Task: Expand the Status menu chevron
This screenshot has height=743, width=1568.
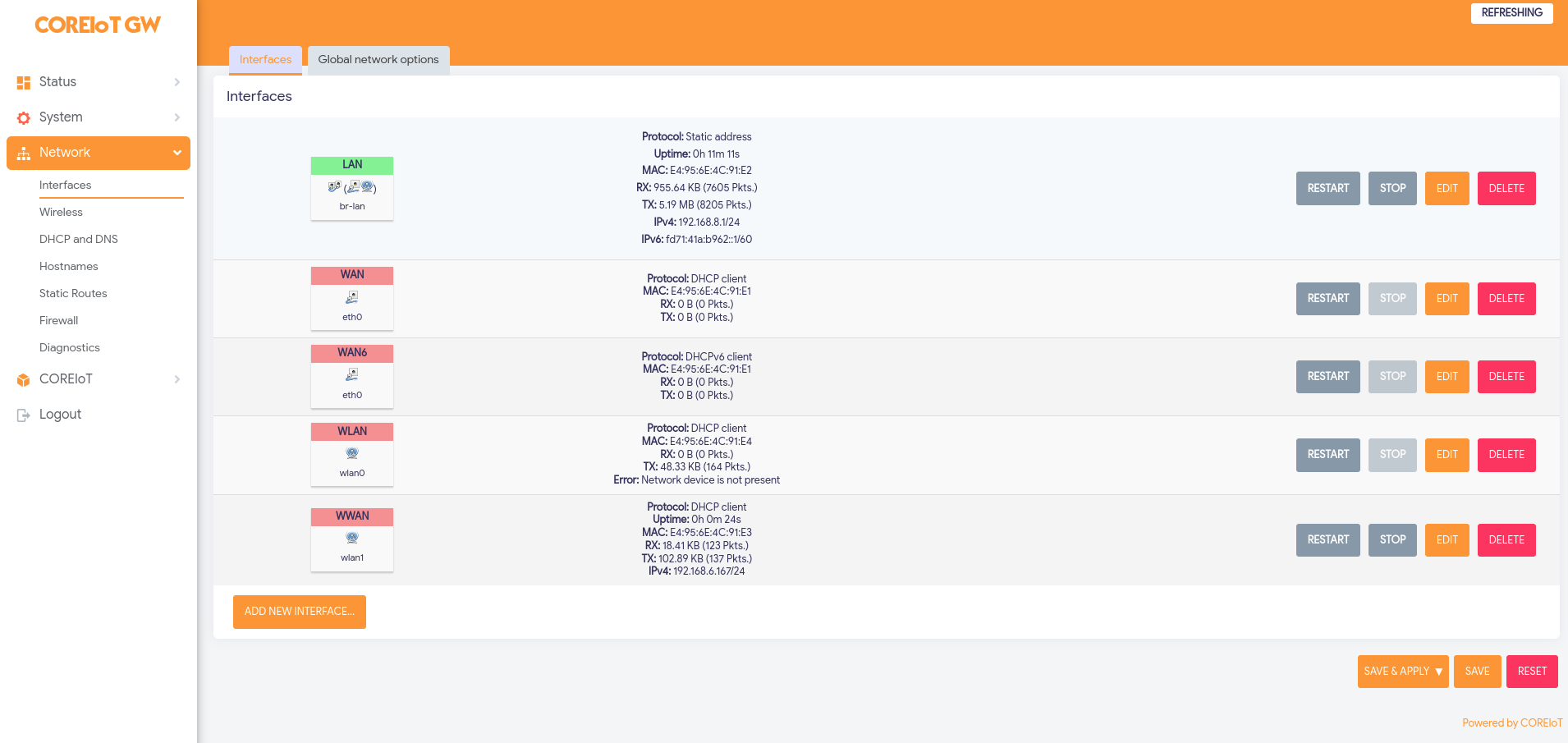Action: coord(177,82)
